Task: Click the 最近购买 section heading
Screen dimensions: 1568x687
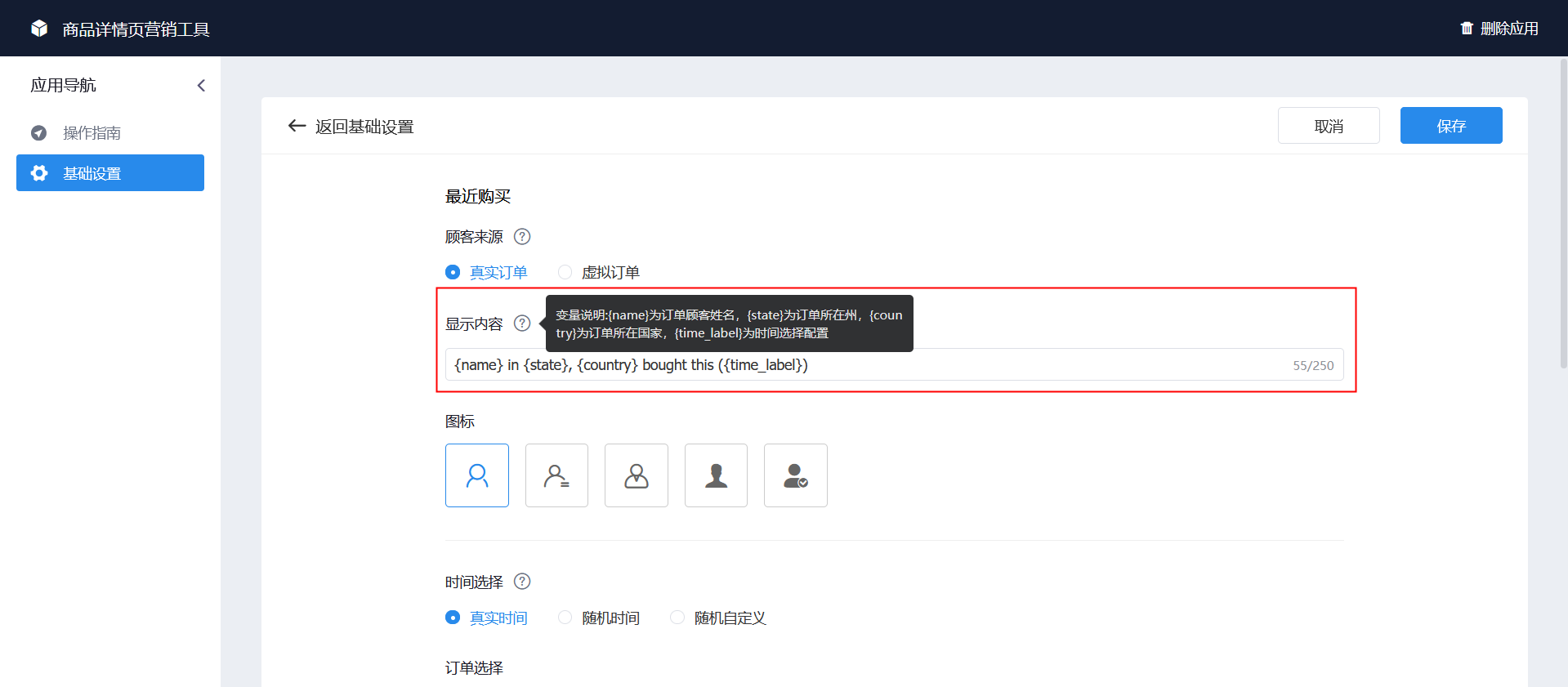Action: pos(478,196)
